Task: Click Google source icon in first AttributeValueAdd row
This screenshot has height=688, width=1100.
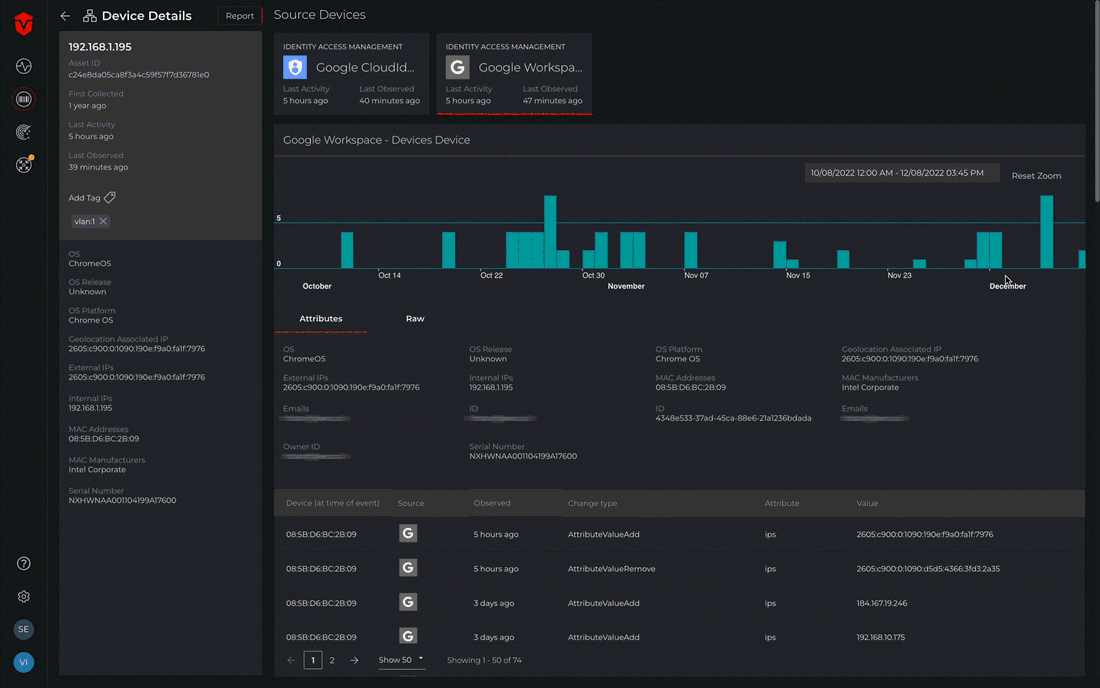Action: click(408, 534)
